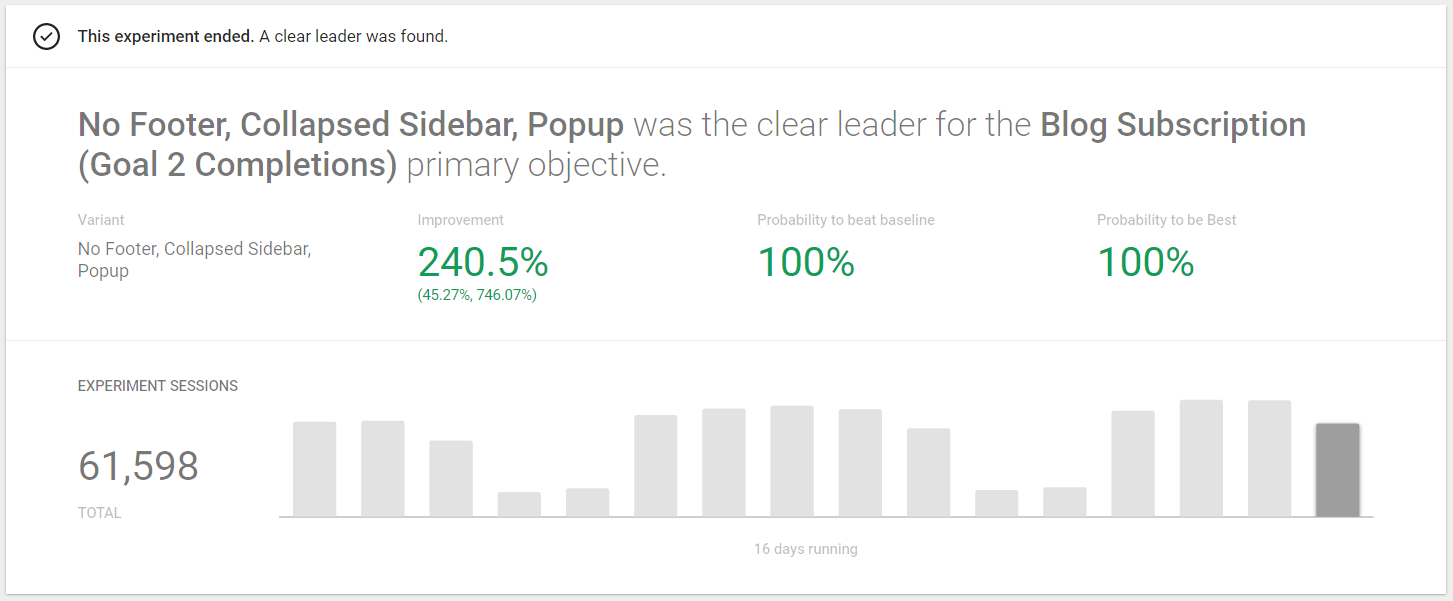Image resolution: width=1453 pixels, height=601 pixels.
Task: Click the third bar in sessions chart
Action: 451,479
